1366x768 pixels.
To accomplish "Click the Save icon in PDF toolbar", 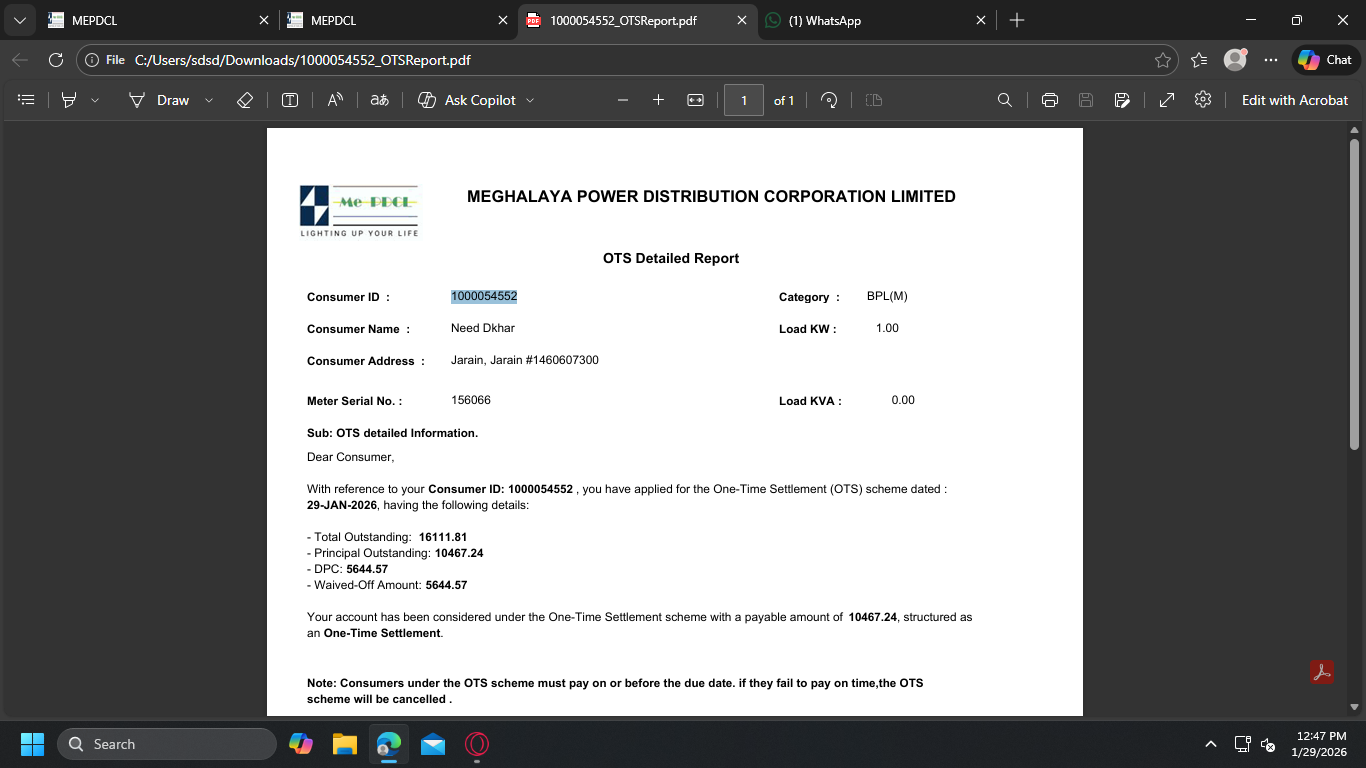I will pyautogui.click(x=1086, y=100).
